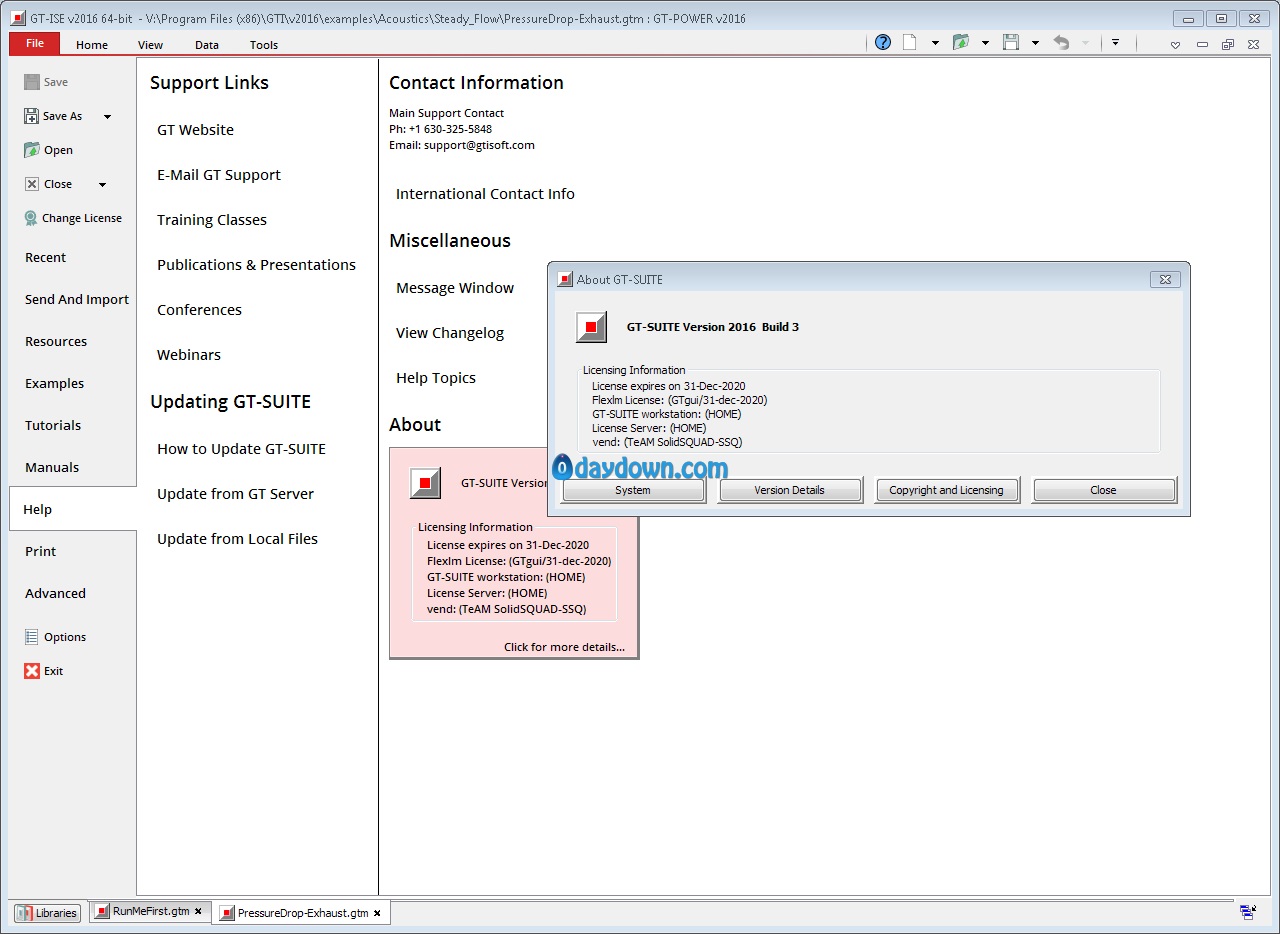Open the help question-mark icon in toolbar

coord(883,42)
